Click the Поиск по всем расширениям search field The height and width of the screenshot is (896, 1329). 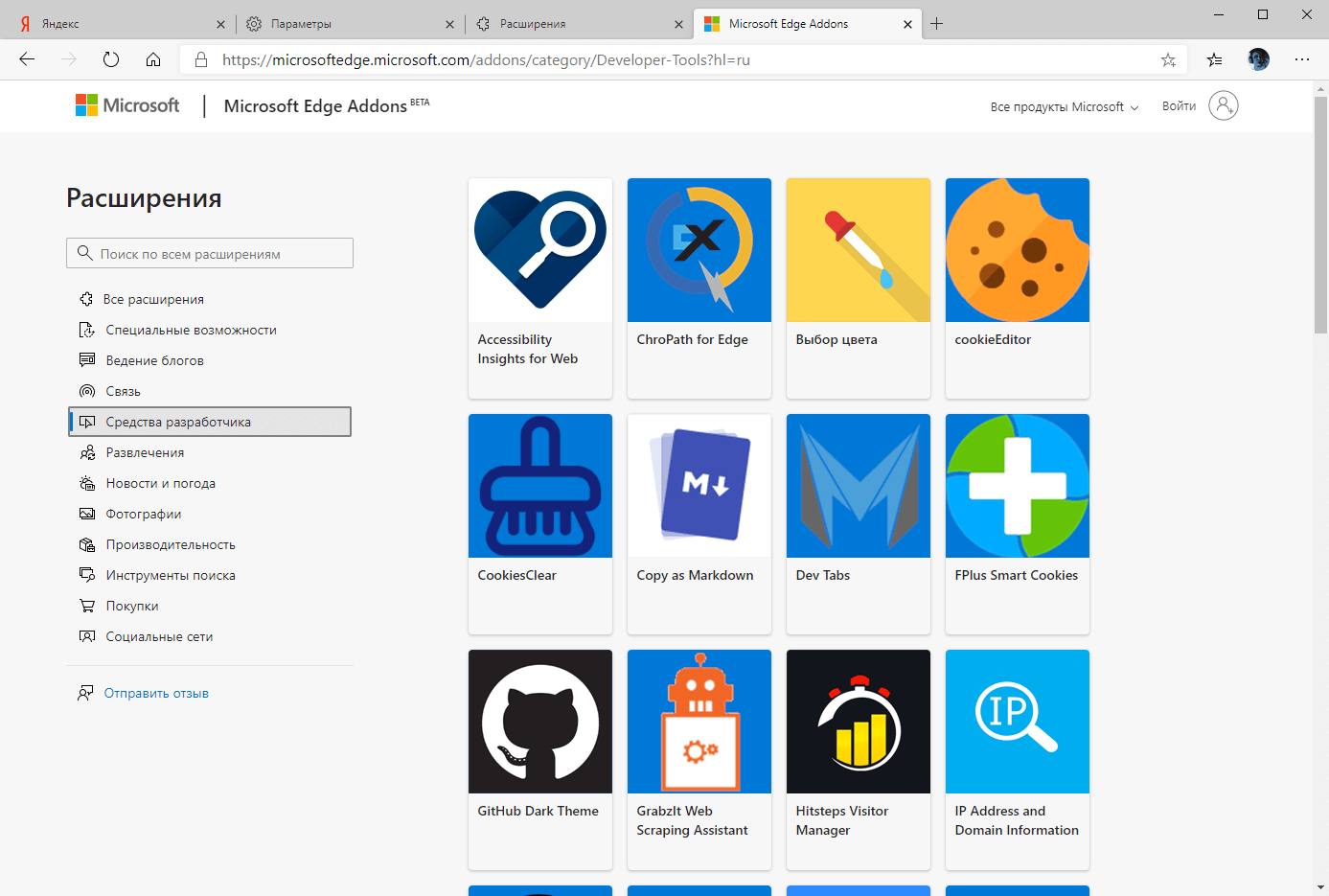pyautogui.click(x=210, y=253)
